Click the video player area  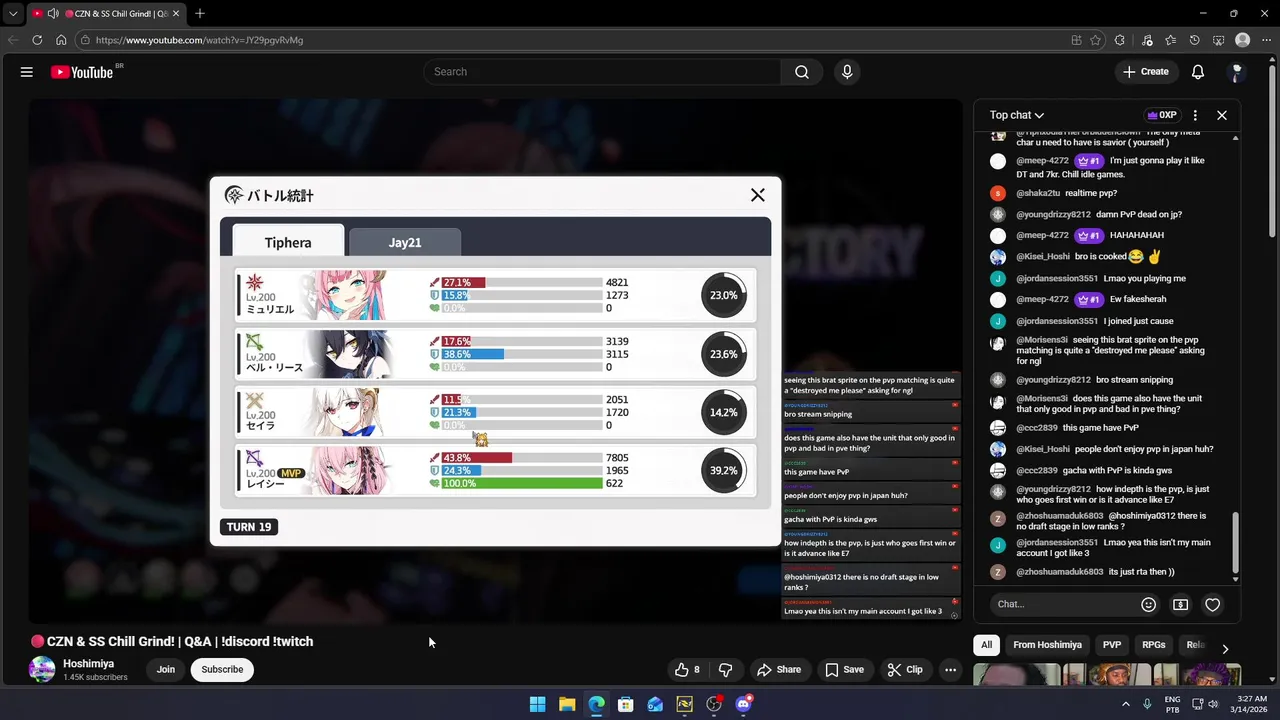tap(495, 360)
